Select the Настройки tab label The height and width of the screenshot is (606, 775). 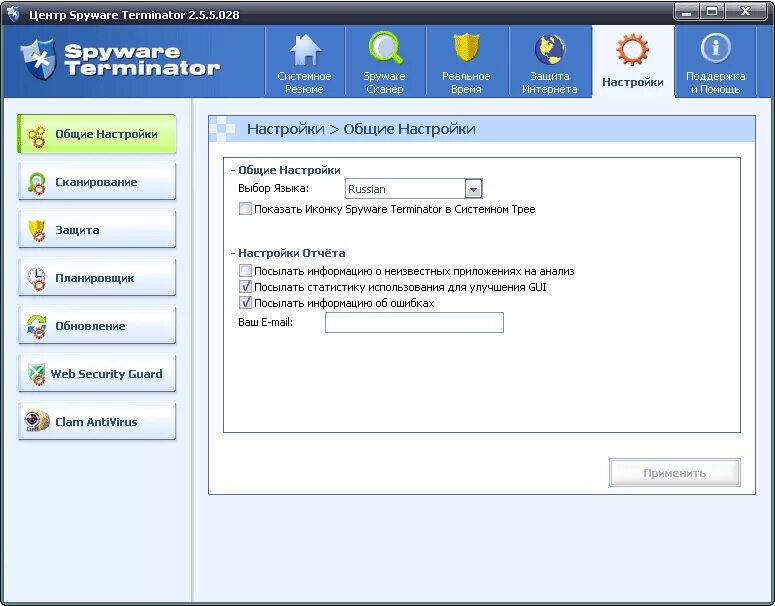[633, 82]
